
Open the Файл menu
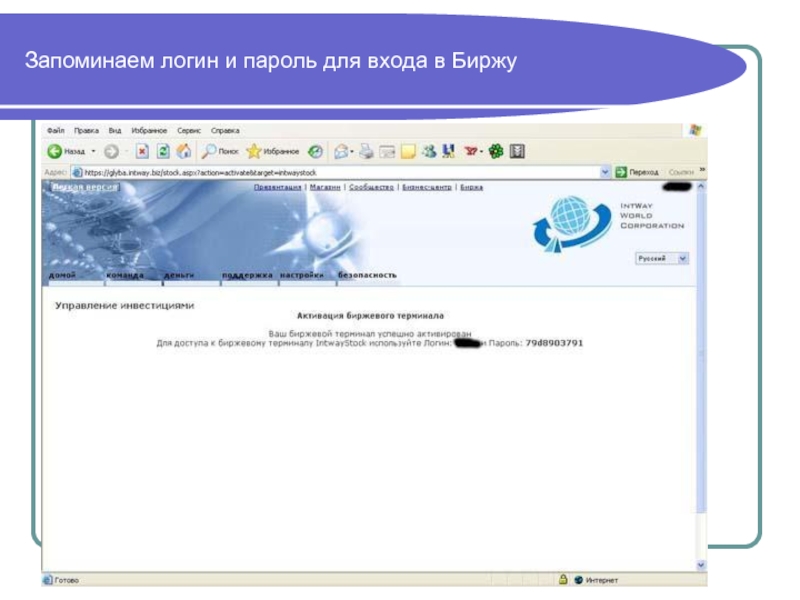[x=55, y=130]
